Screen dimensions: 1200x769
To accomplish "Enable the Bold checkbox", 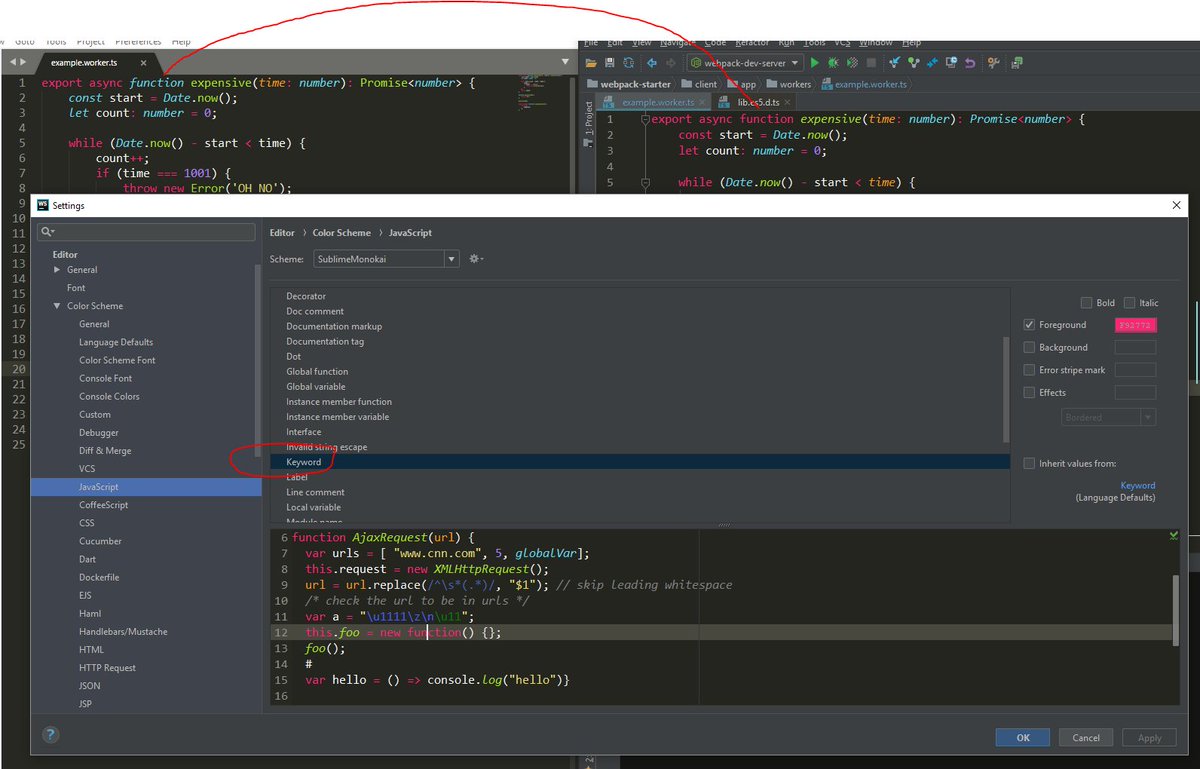I will pyautogui.click(x=1087, y=303).
